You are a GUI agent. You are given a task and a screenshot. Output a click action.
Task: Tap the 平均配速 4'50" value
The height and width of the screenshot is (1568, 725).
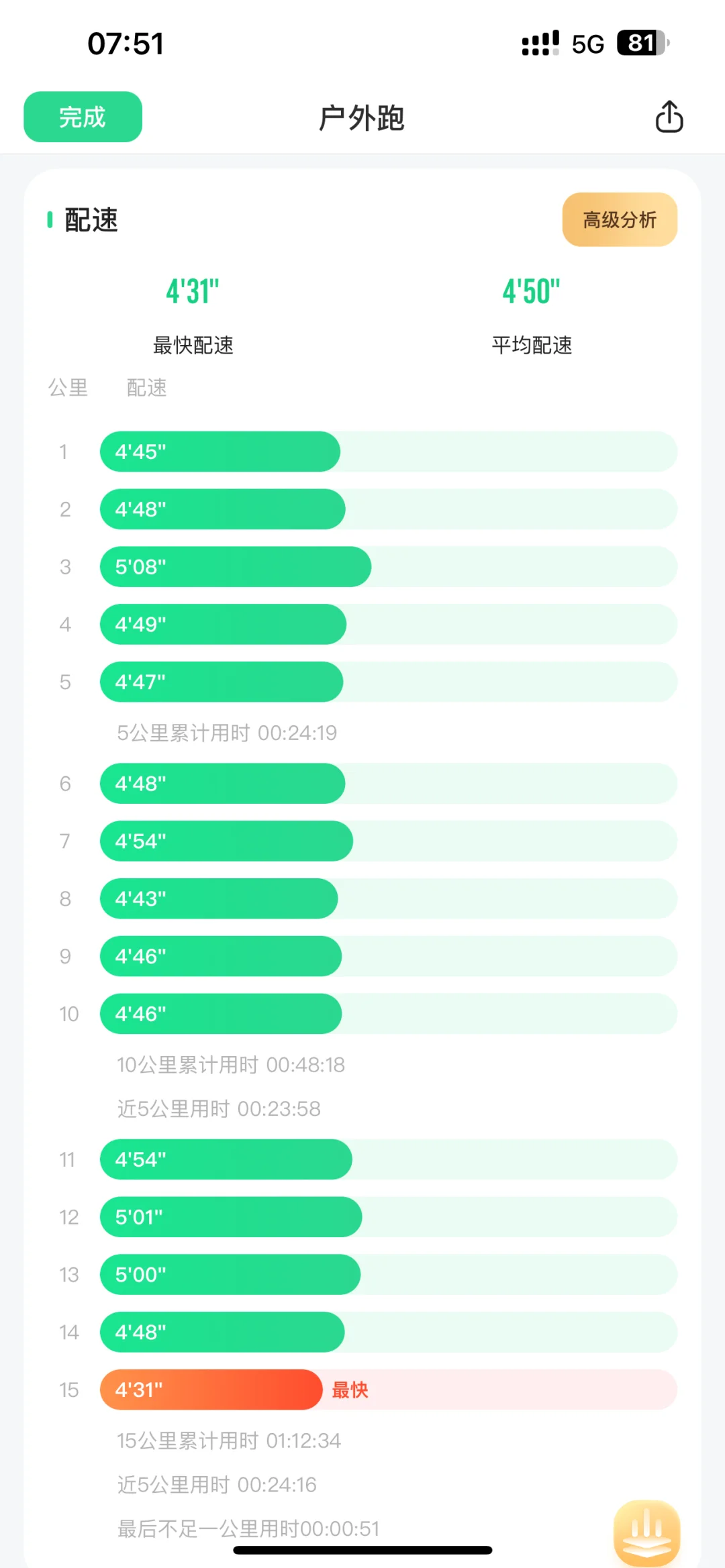(532, 292)
